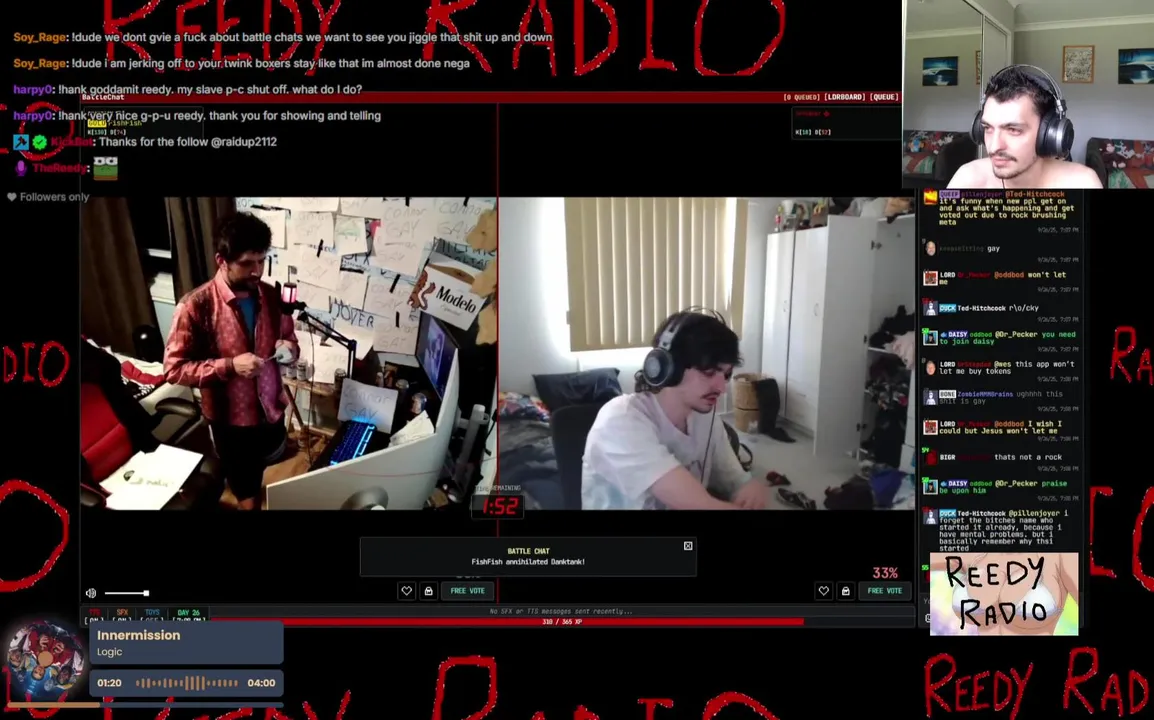Click the streamer webcam overlay
This screenshot has height=720, width=1154.
pos(1028,94)
